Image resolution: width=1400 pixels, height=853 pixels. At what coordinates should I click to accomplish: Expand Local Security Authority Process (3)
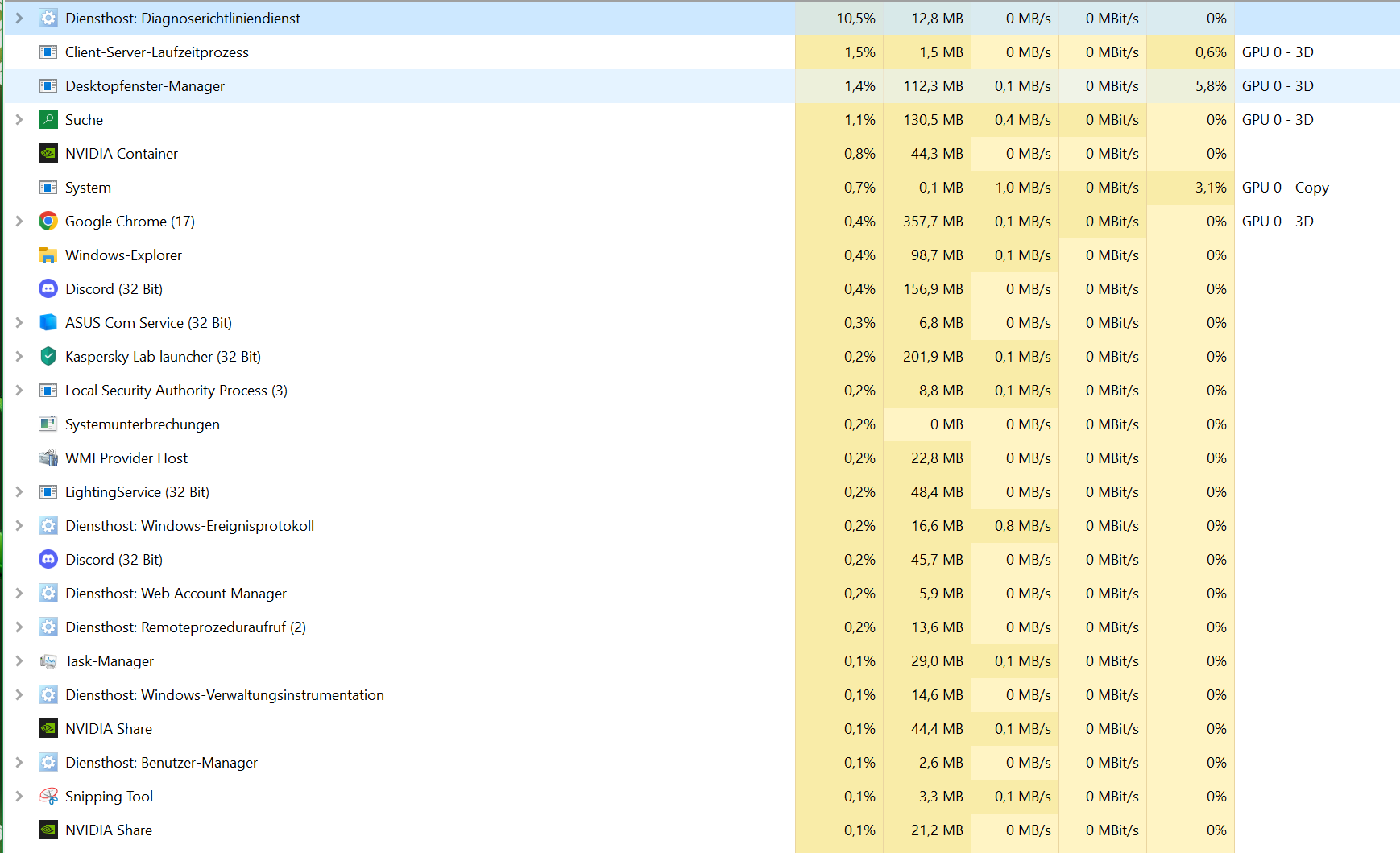click(19, 390)
